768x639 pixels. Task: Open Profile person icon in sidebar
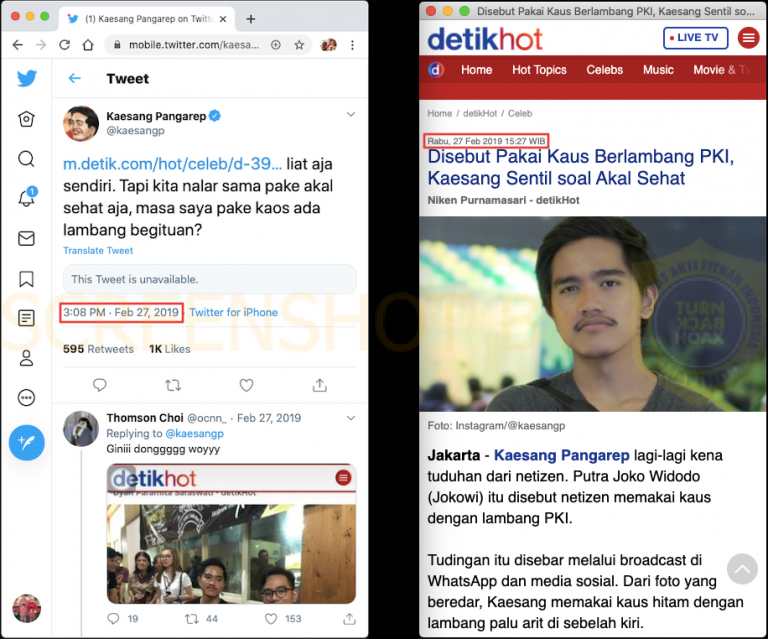coord(26,358)
